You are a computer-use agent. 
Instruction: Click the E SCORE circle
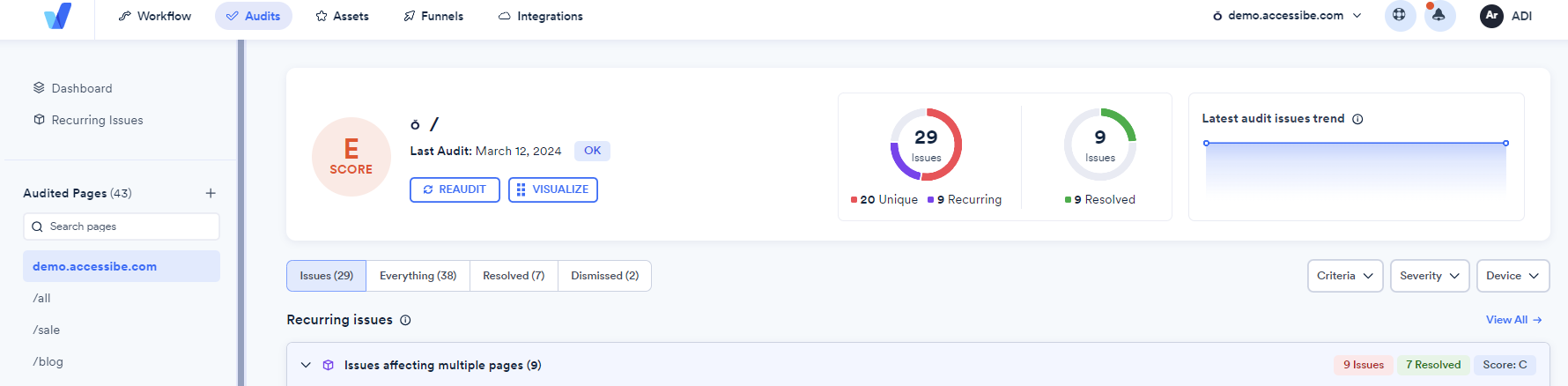[351, 157]
